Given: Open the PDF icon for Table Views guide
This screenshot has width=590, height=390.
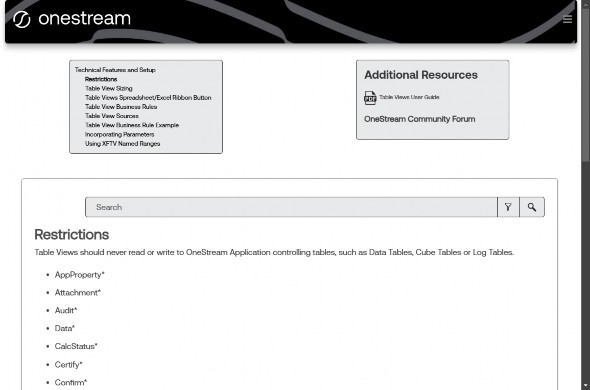Looking at the screenshot, I should coord(370,98).
